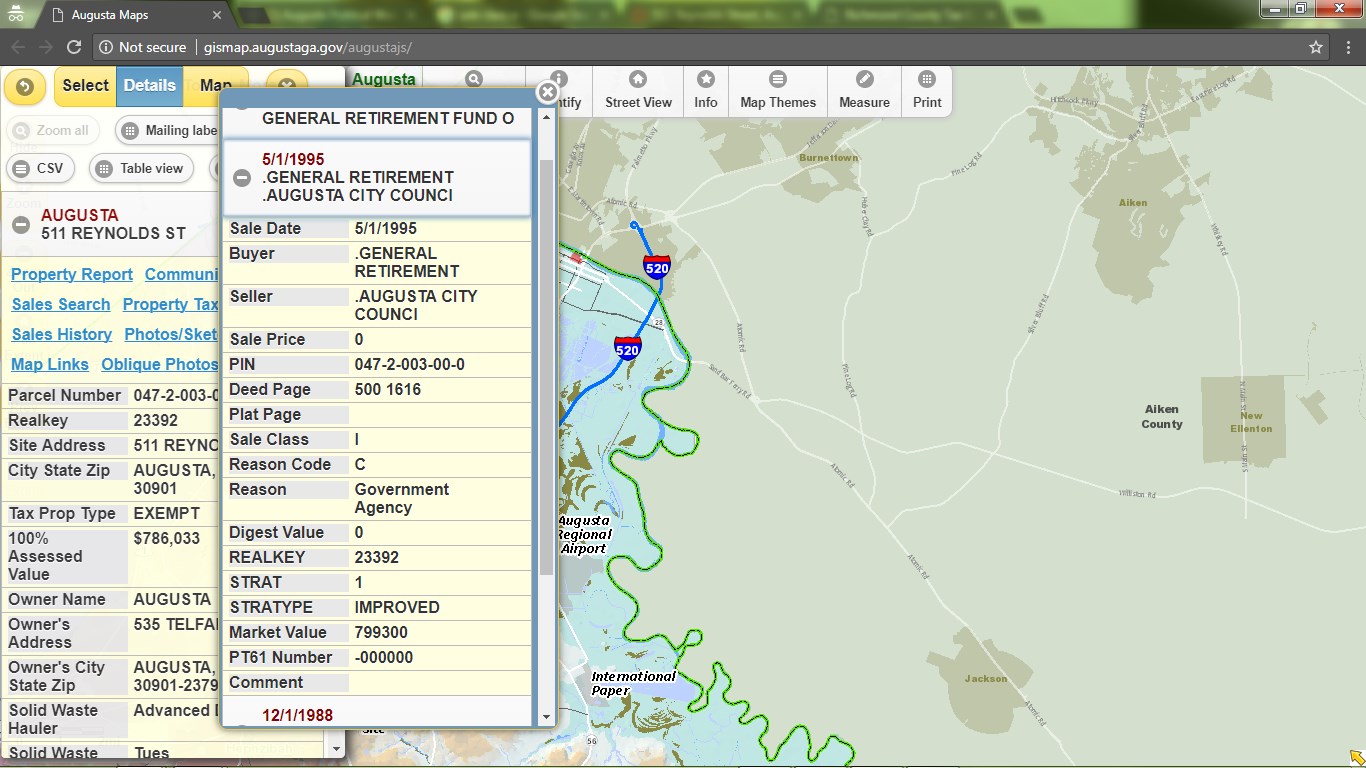Image resolution: width=1366 pixels, height=768 pixels.
Task: Close the sales history popup
Action: click(x=547, y=92)
